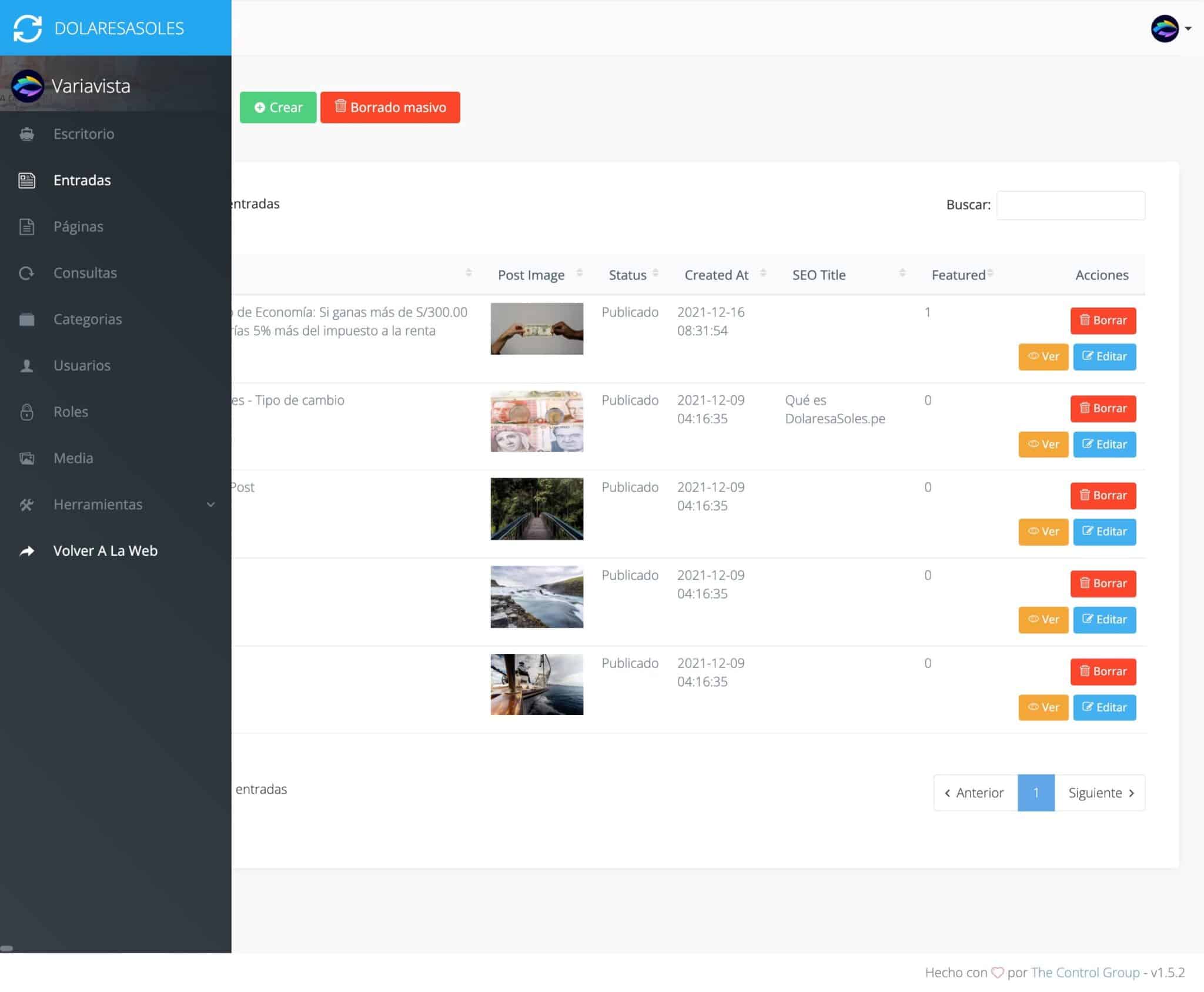Viewport: 1204px width, 992px height.
Task: Sort by SEO Title column
Action: pyautogui.click(x=902, y=273)
